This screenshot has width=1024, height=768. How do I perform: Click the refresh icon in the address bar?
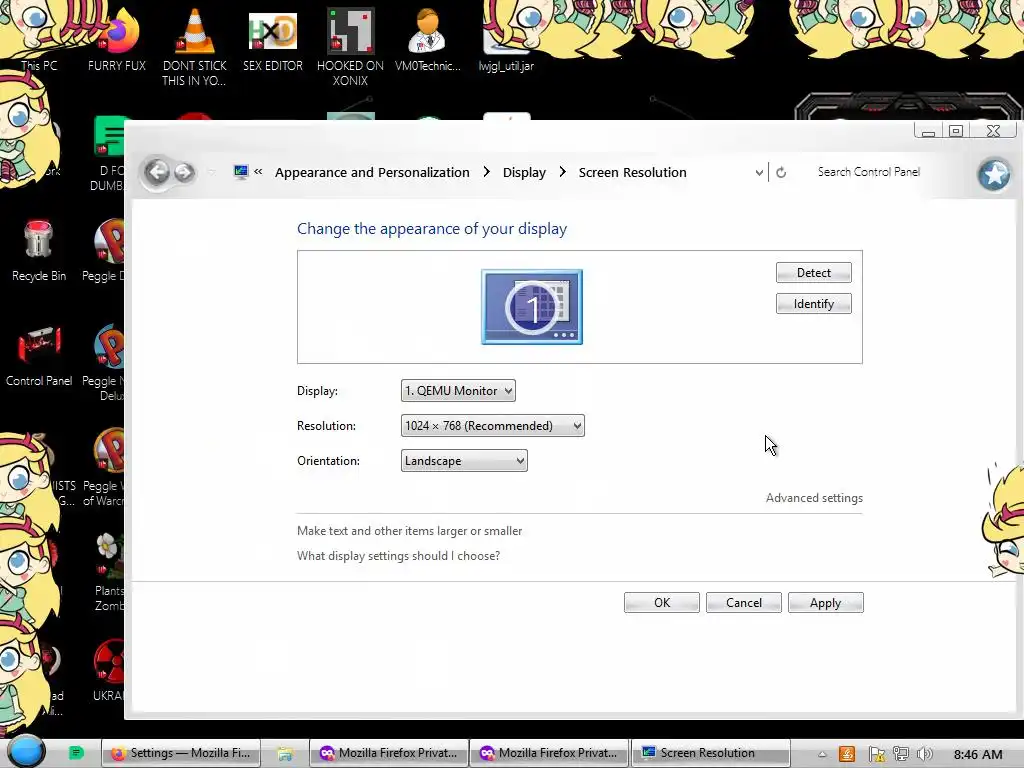(781, 172)
